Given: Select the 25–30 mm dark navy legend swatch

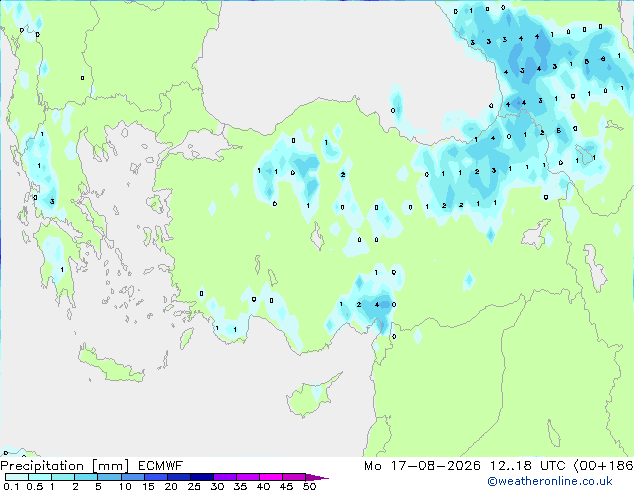Looking at the screenshot, I should 202,477.
